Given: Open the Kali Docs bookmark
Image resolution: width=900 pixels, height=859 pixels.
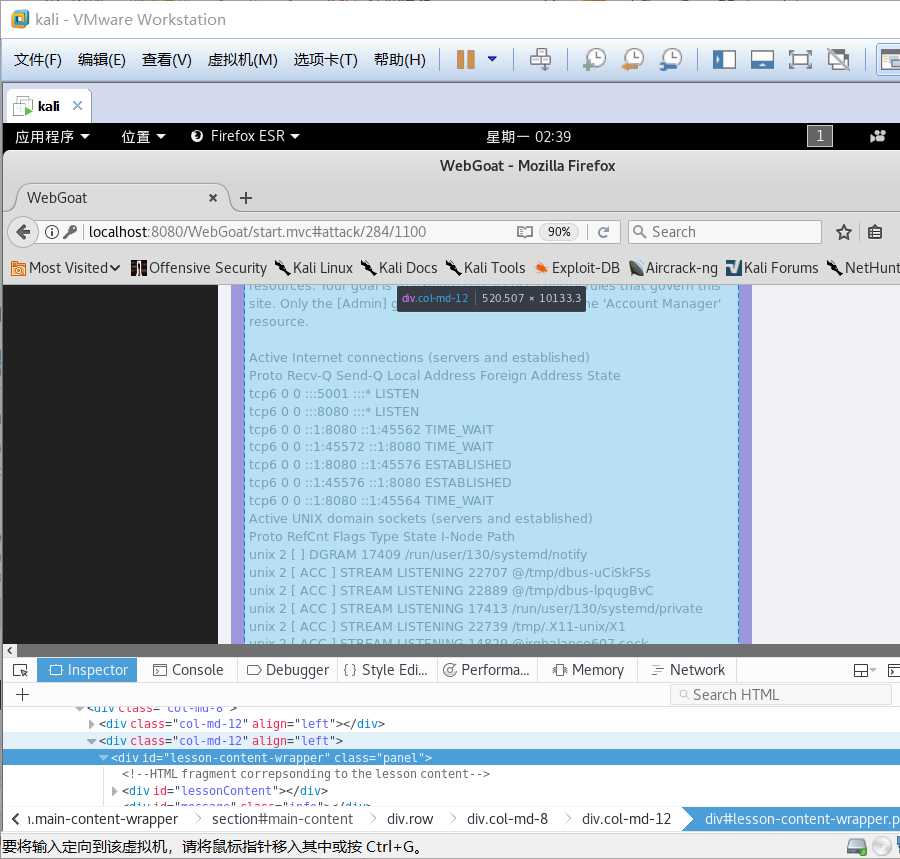Looking at the screenshot, I should [x=399, y=268].
